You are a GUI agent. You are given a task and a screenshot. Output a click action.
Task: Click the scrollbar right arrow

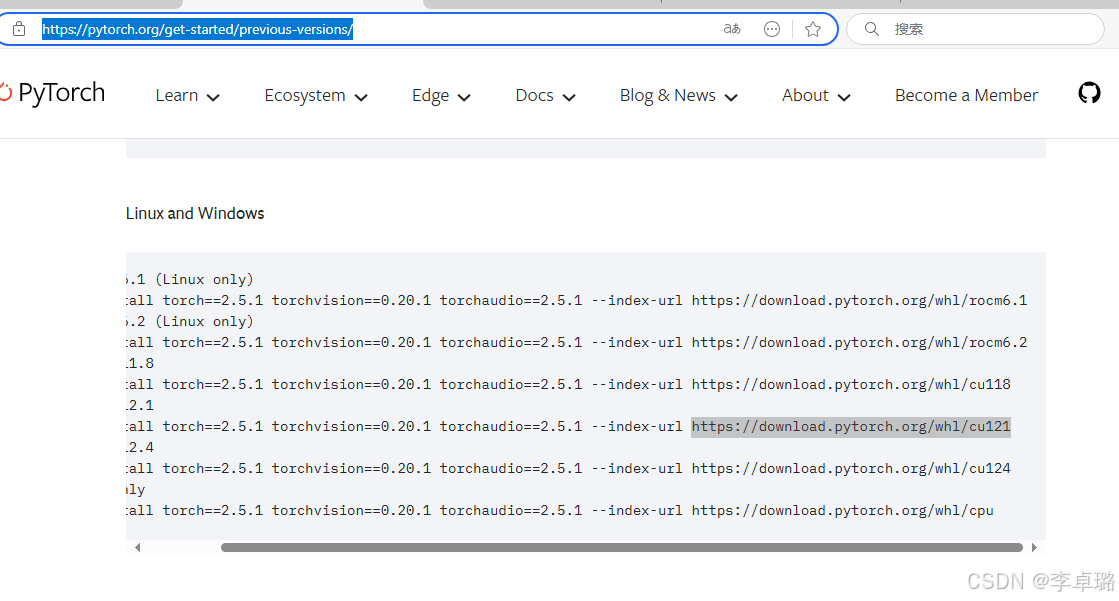coord(1034,547)
